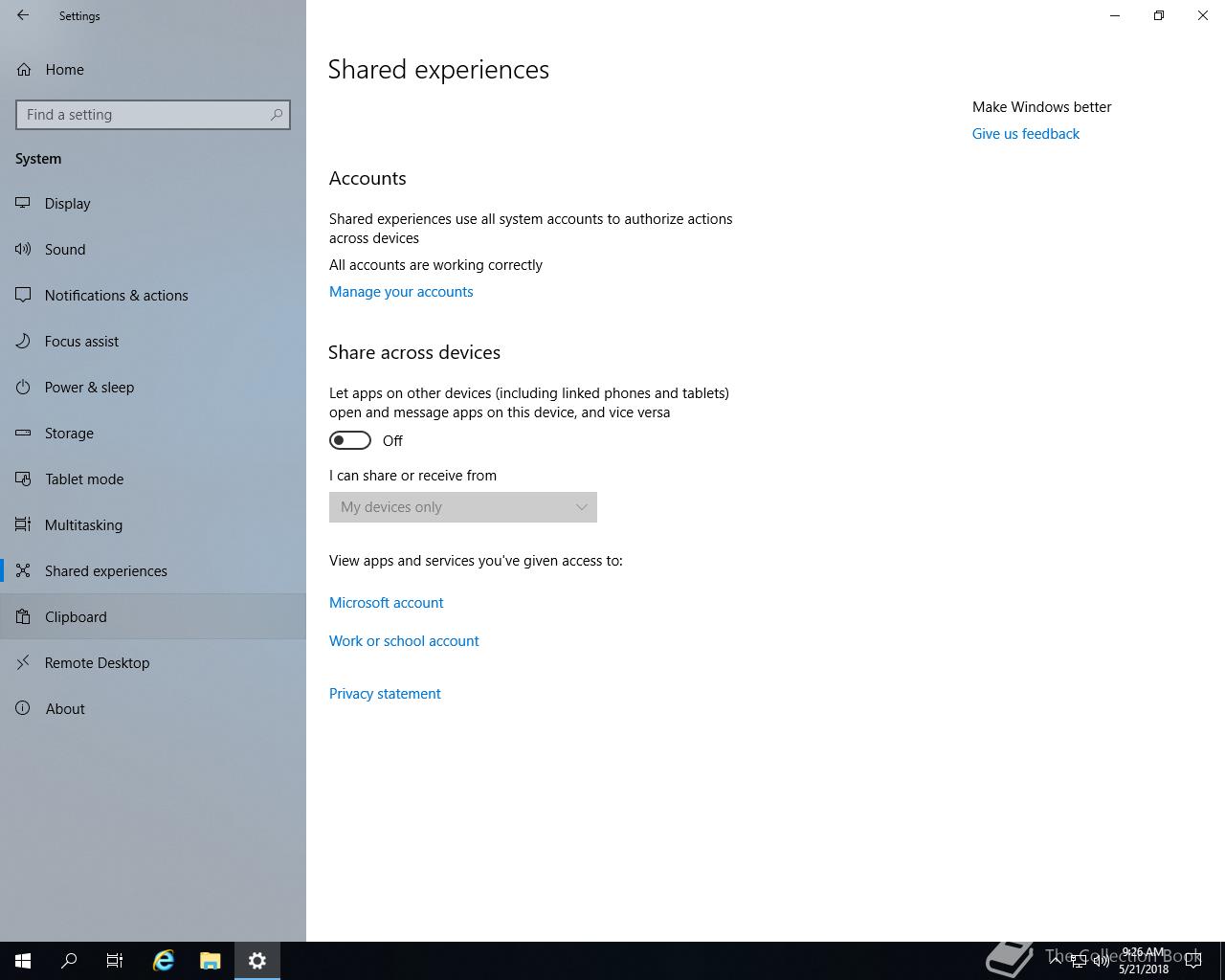Click the About info icon
This screenshot has width=1225, height=980.
(x=23, y=708)
